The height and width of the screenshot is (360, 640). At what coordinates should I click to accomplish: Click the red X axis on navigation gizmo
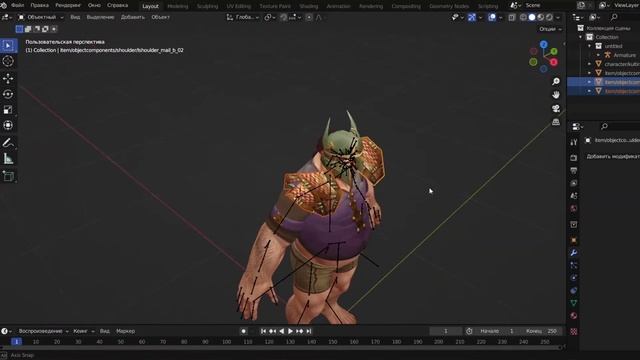pyautogui.click(x=553, y=62)
